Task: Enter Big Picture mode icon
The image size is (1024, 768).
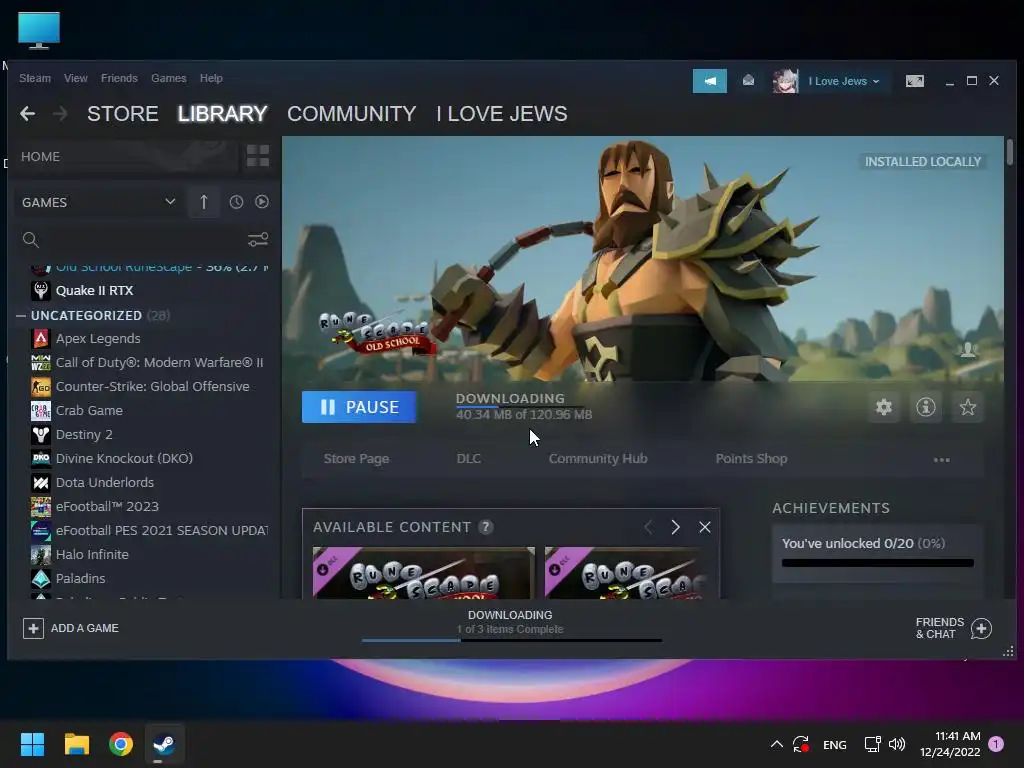Action: click(914, 81)
